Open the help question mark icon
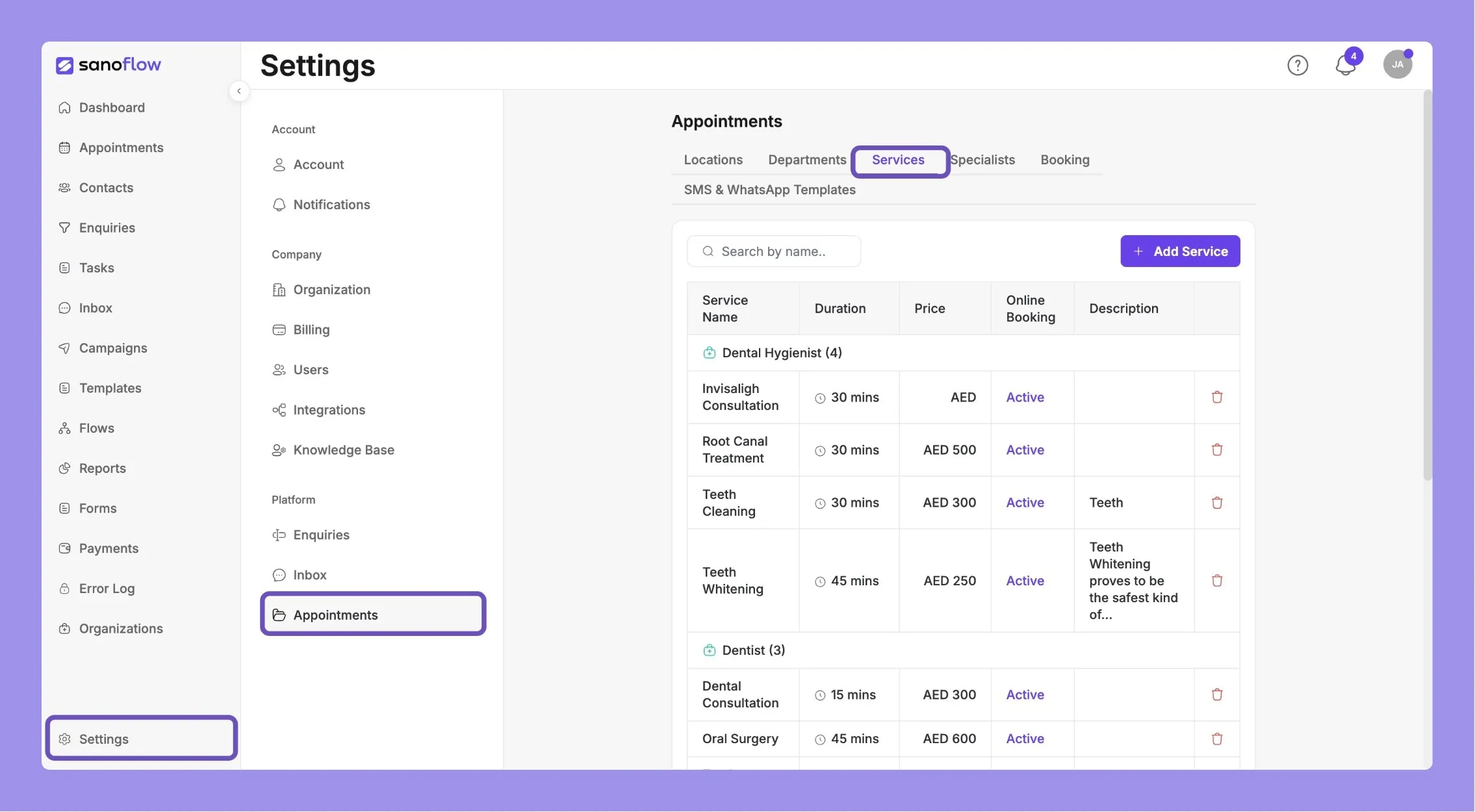Viewport: 1475px width, 812px height. click(x=1298, y=65)
